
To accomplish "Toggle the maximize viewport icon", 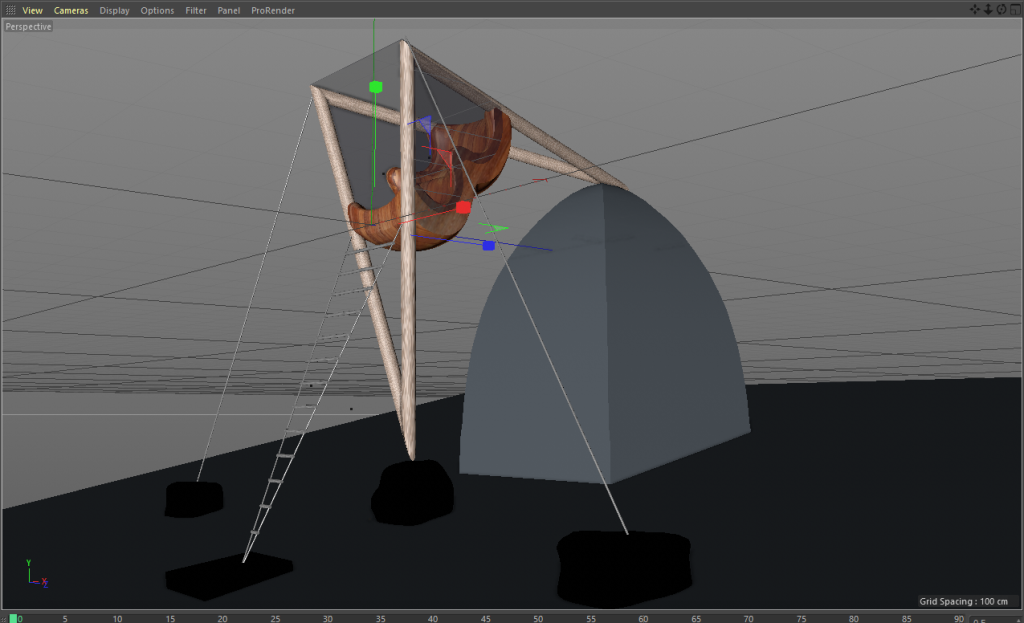I will [1013, 9].
